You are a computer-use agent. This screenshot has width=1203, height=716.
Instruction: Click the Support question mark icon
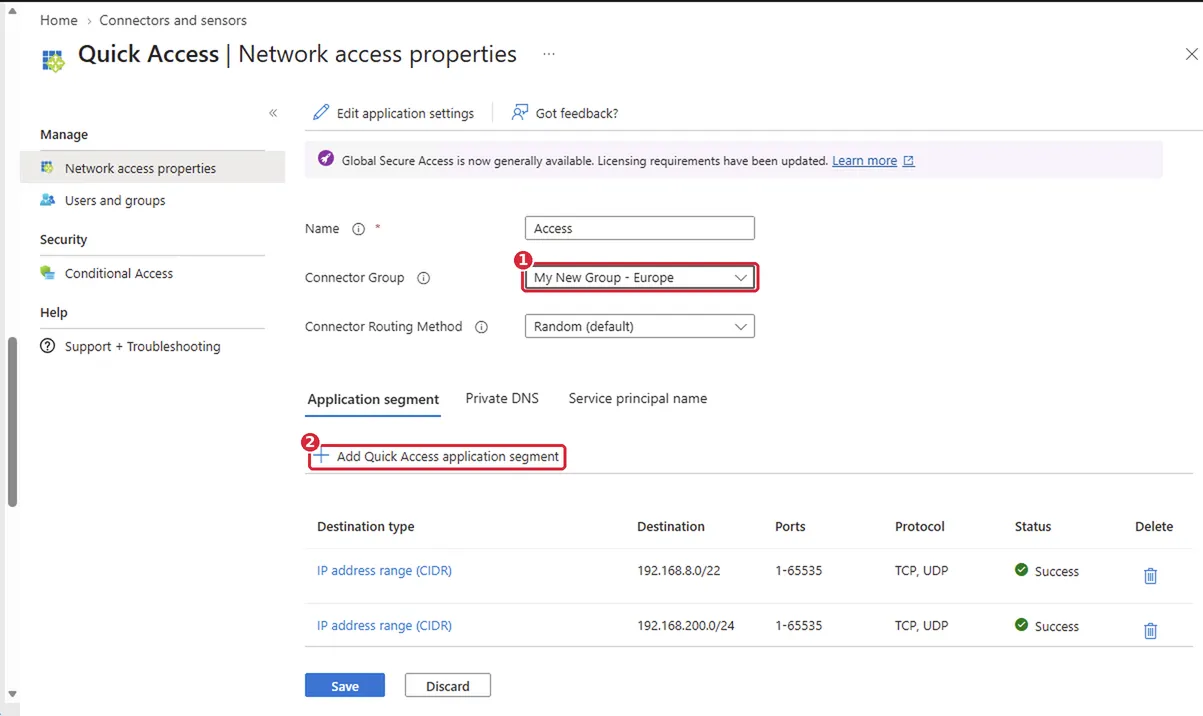47,346
